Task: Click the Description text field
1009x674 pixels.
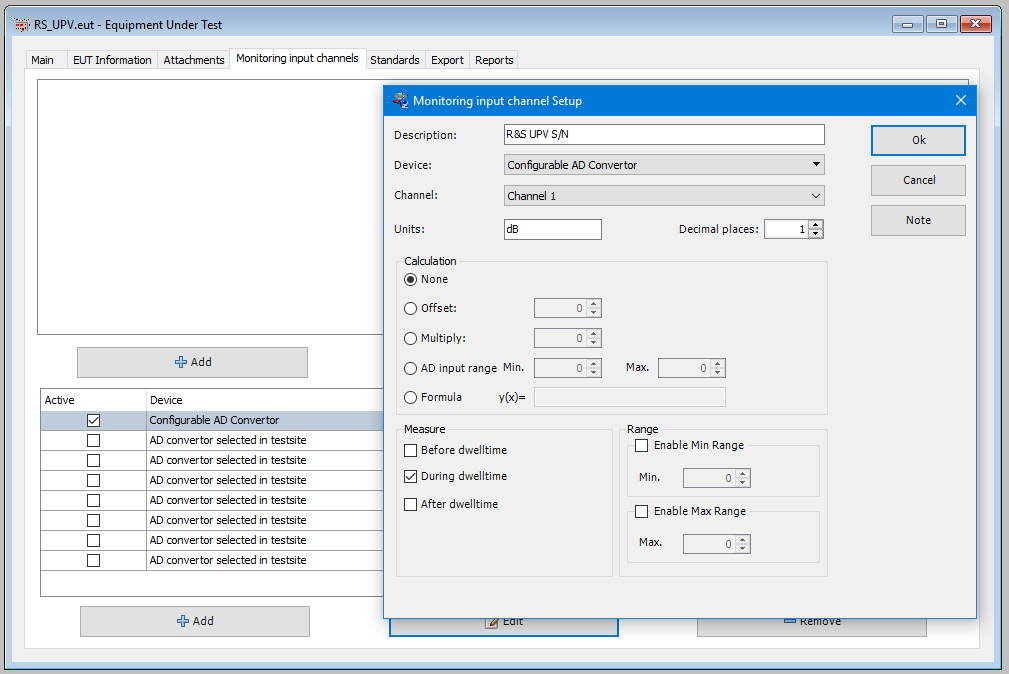Action: (664, 135)
